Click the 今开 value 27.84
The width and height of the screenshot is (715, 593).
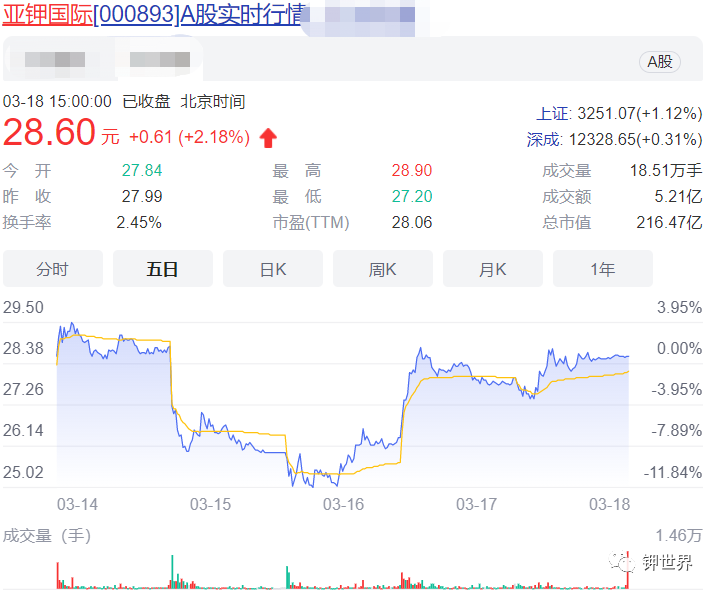click(x=142, y=171)
